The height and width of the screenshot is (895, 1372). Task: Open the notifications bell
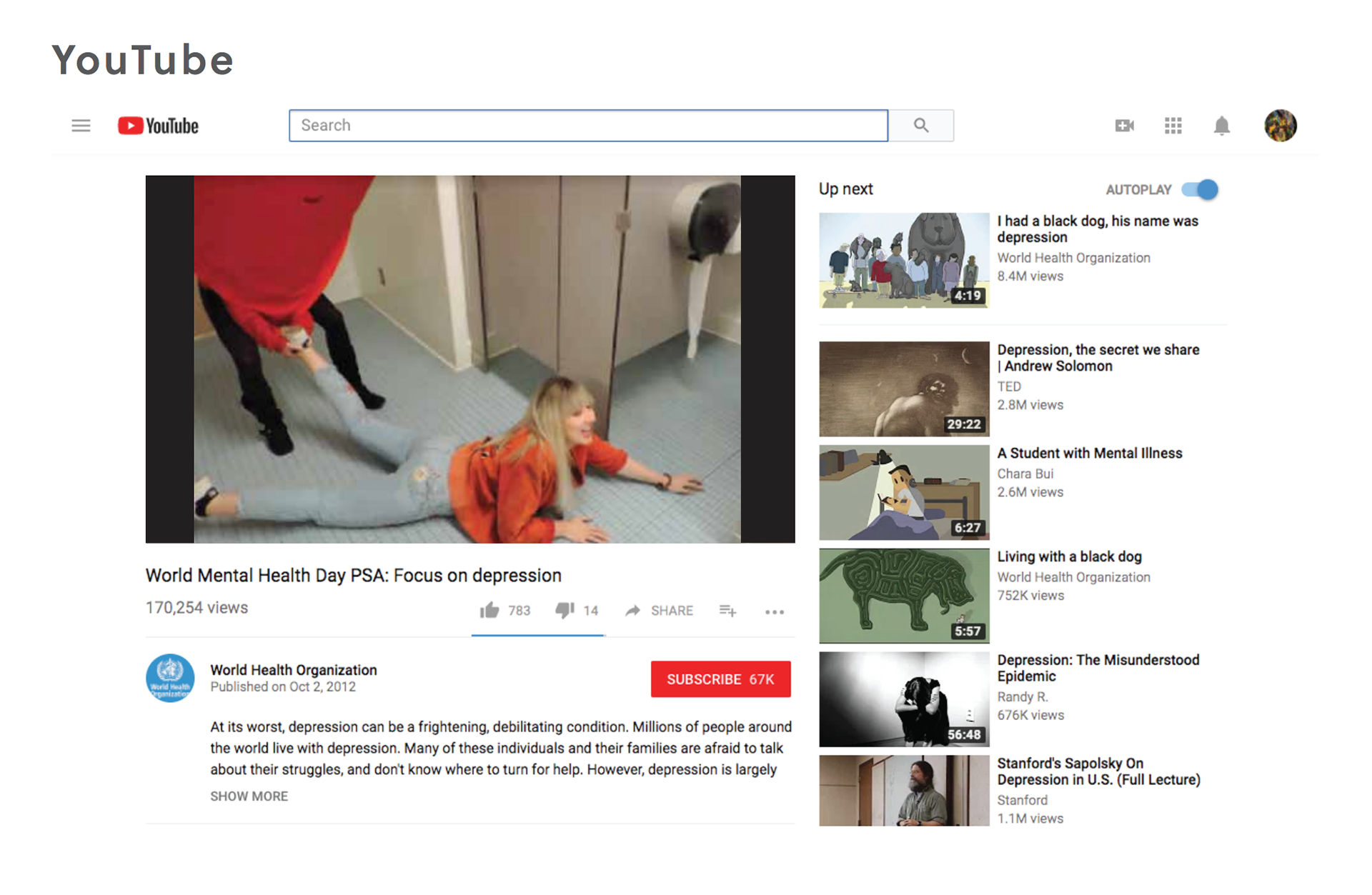[x=1222, y=126]
